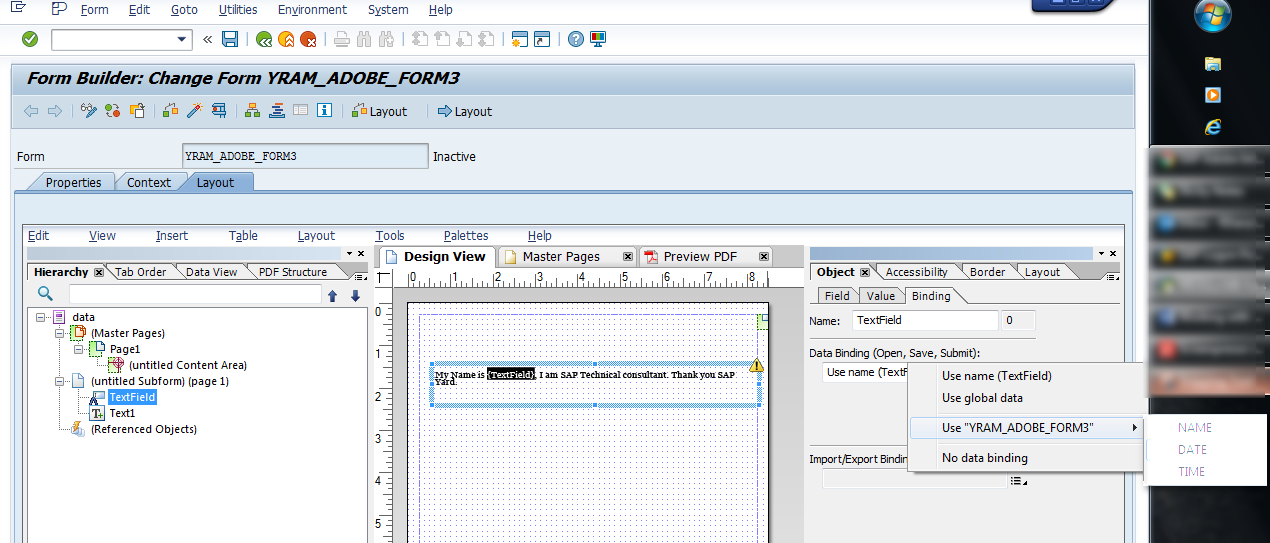Click the Activate magic wand icon
The image size is (1270, 543).
pos(194,111)
